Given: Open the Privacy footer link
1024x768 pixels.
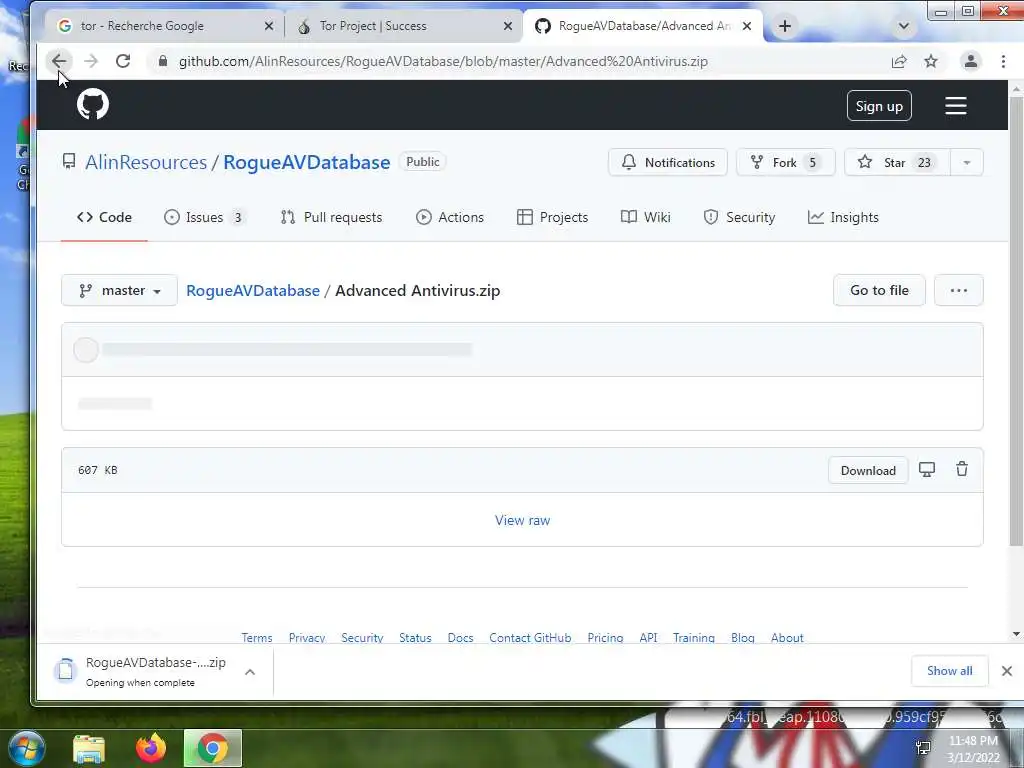Looking at the screenshot, I should [307, 637].
